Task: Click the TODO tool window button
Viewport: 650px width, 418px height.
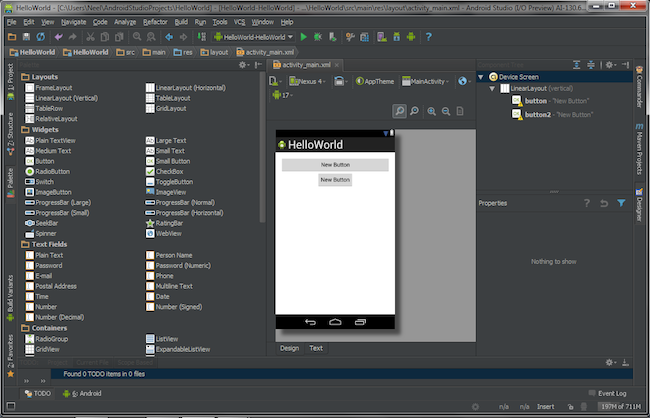Action: click(39, 394)
